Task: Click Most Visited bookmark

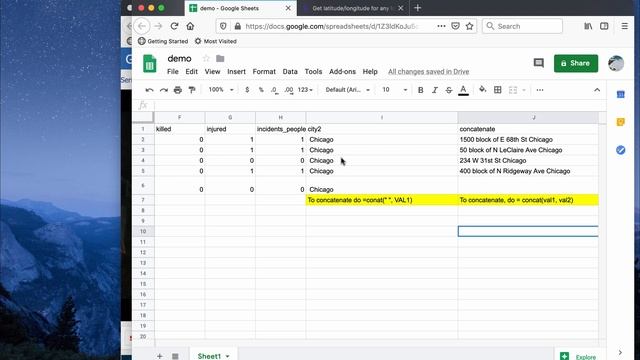Action: tap(216, 41)
